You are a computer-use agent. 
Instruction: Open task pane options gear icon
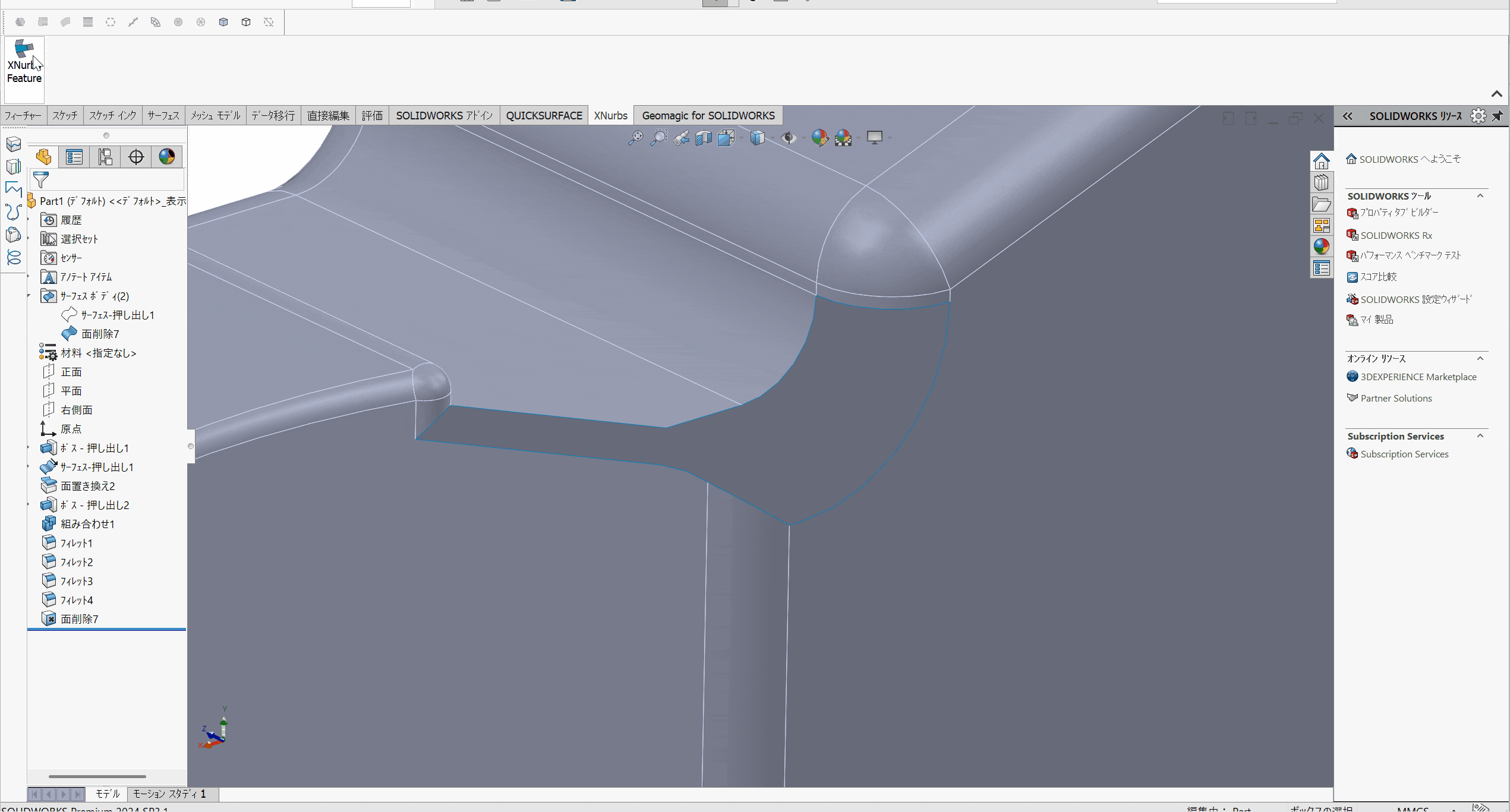[x=1478, y=116]
